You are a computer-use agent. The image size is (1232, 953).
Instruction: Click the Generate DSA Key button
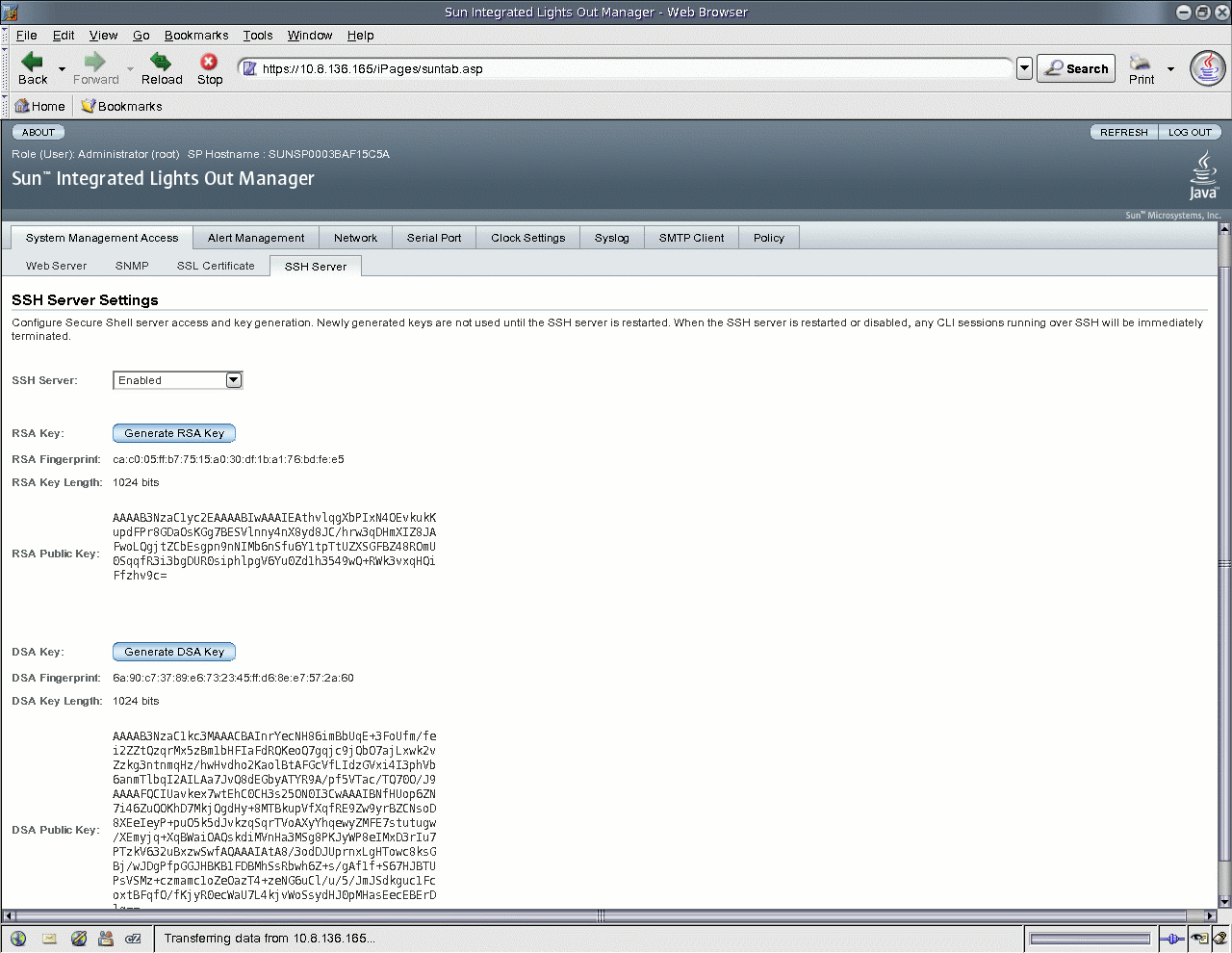pyautogui.click(x=174, y=652)
